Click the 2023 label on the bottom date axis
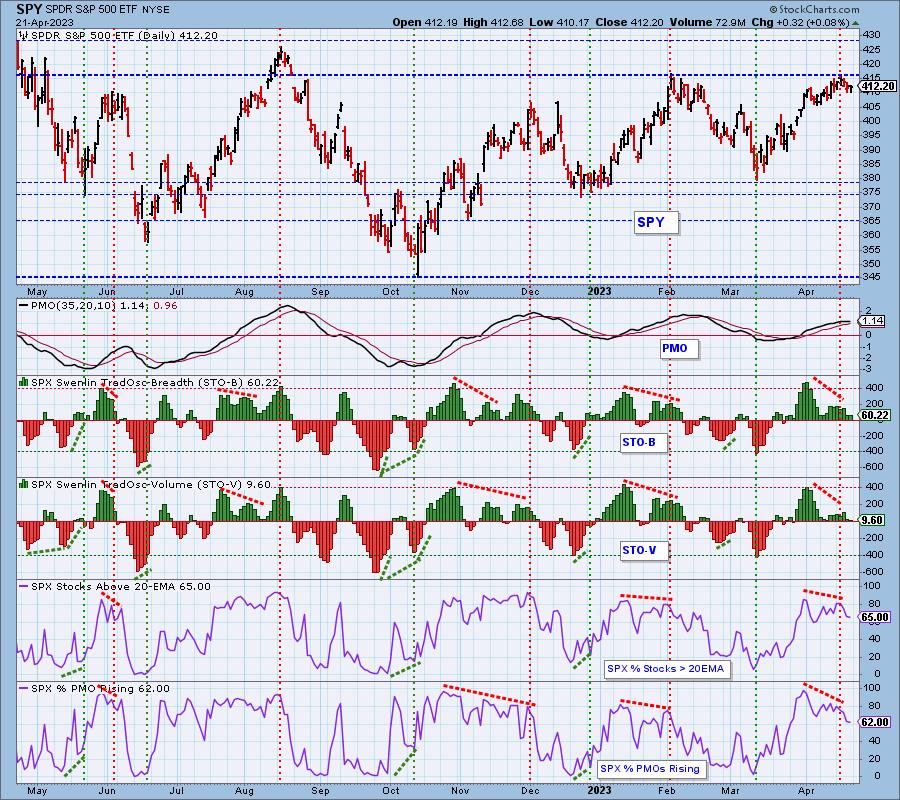Image resolution: width=900 pixels, height=800 pixels. coord(599,790)
